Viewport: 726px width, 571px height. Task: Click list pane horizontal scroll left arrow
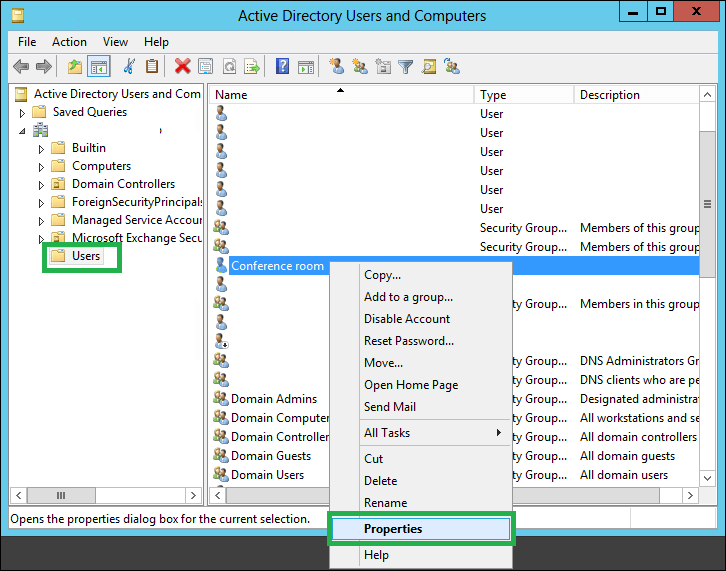[x=218, y=496]
